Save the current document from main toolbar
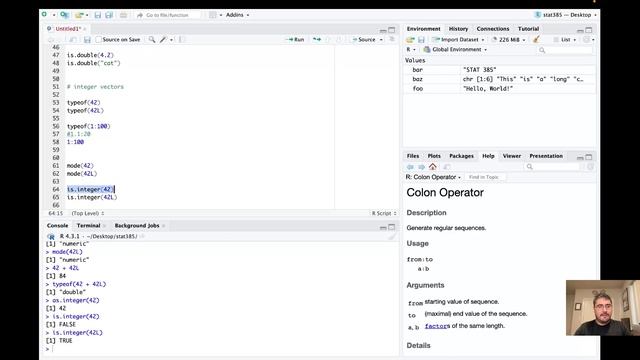This screenshot has height=360, width=640. 98,15
